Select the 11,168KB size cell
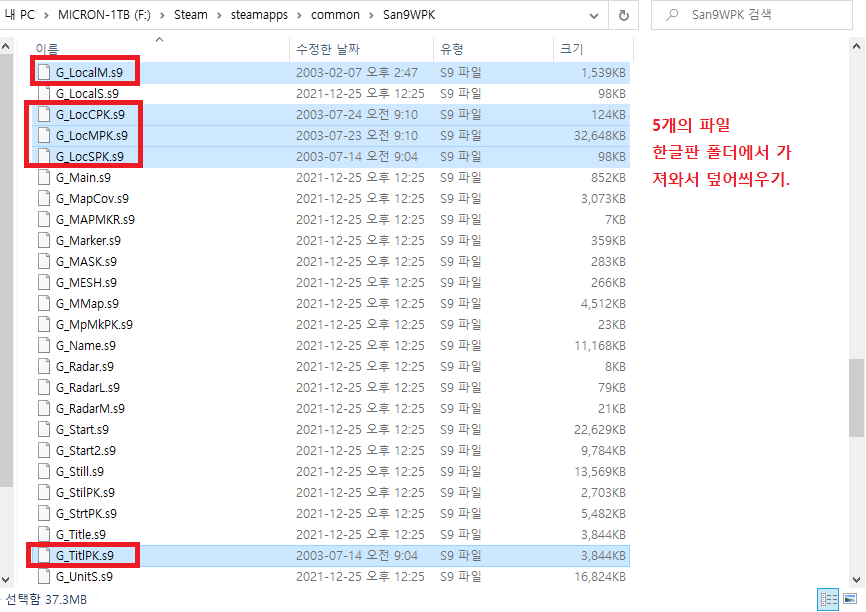This screenshot has height=612, width=866. click(600, 345)
